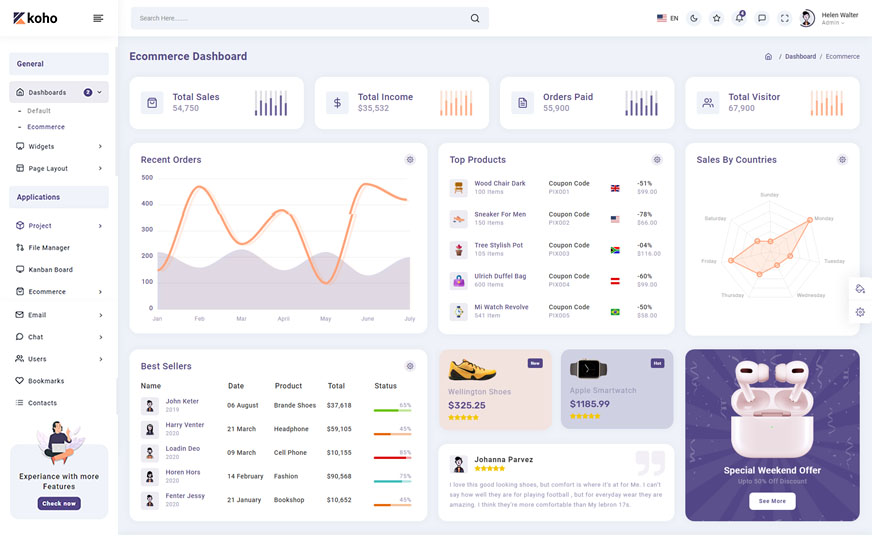Open Top Products settings gear
872x539 pixels.
click(657, 160)
